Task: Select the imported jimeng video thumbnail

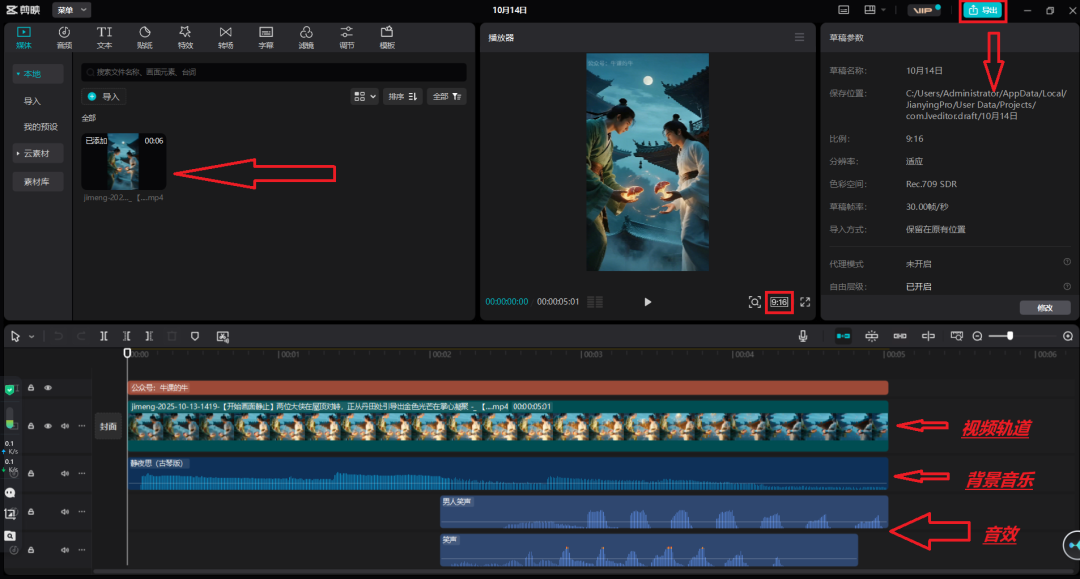Action: [x=124, y=162]
